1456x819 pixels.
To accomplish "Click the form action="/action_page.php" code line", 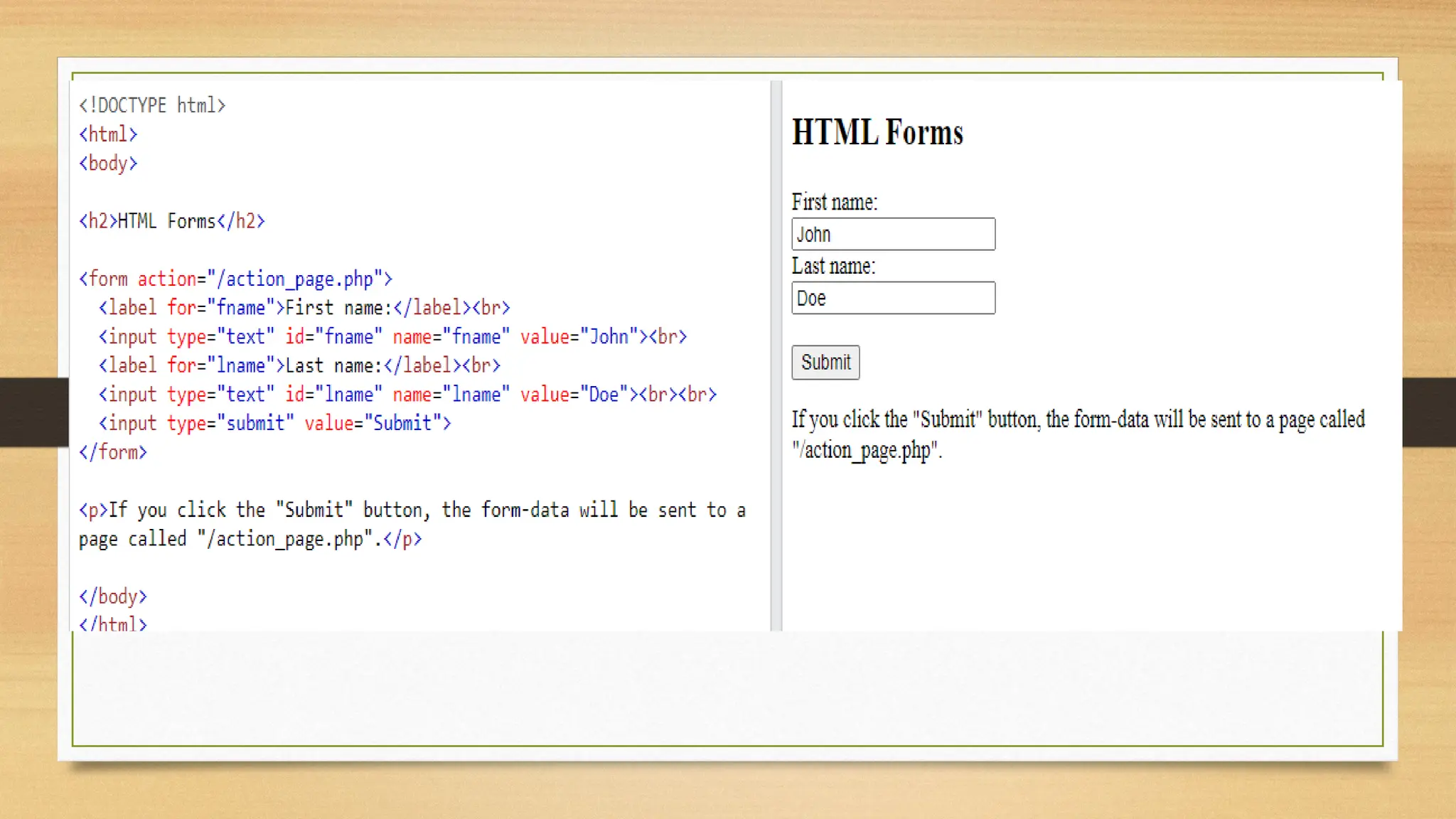I will click(235, 279).
